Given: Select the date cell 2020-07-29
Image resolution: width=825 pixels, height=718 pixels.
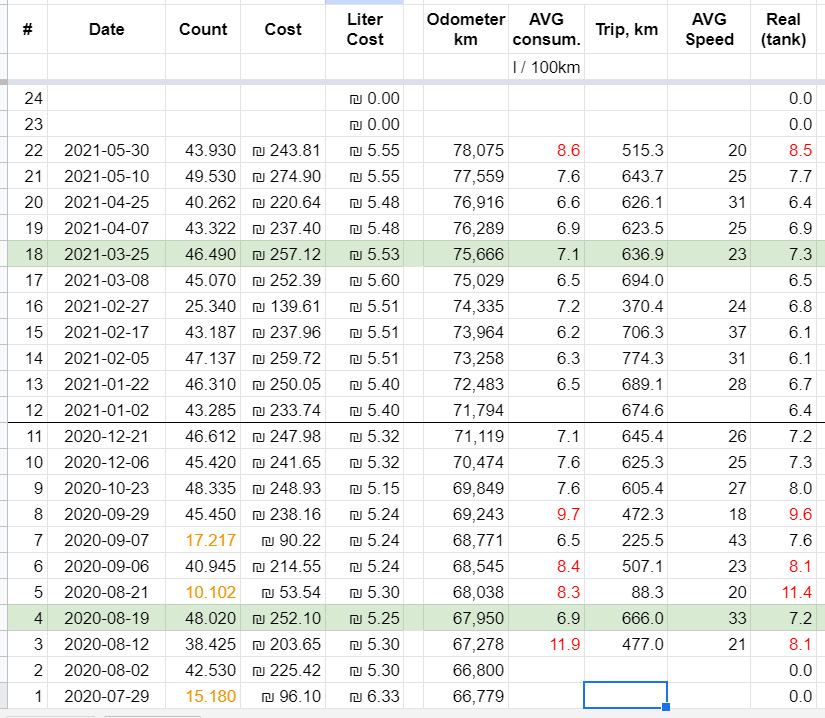Looking at the screenshot, I should pos(106,696).
